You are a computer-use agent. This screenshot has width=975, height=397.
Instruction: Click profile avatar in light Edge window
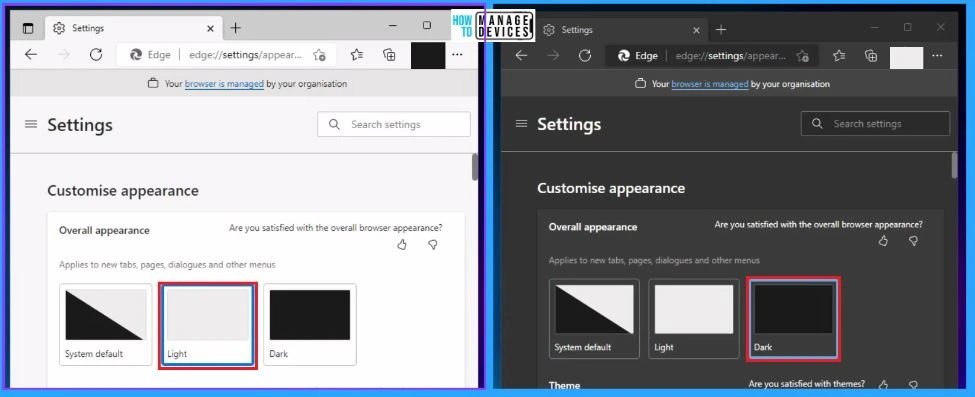click(x=428, y=55)
